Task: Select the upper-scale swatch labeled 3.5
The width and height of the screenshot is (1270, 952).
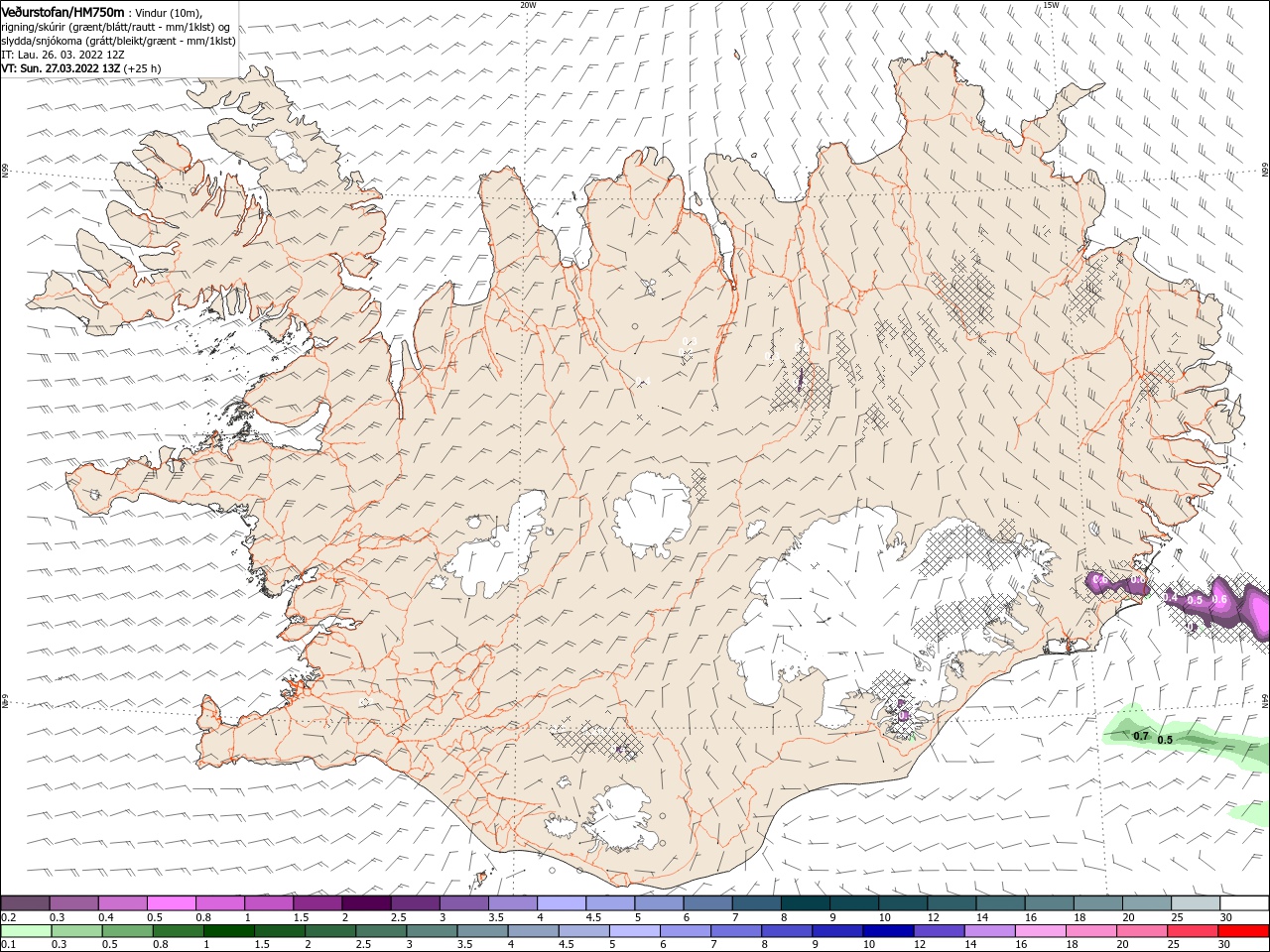Action: point(513,903)
